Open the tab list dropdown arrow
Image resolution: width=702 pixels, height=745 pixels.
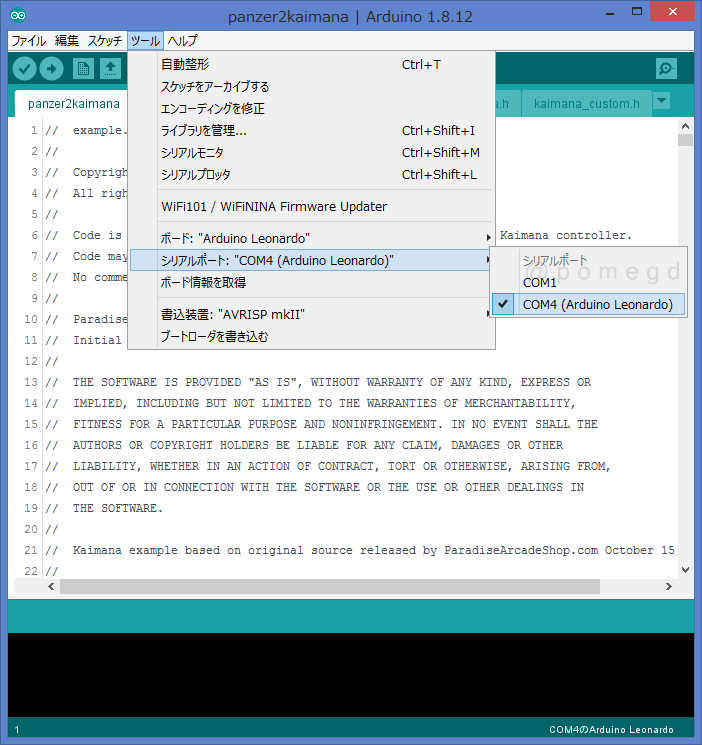click(662, 101)
